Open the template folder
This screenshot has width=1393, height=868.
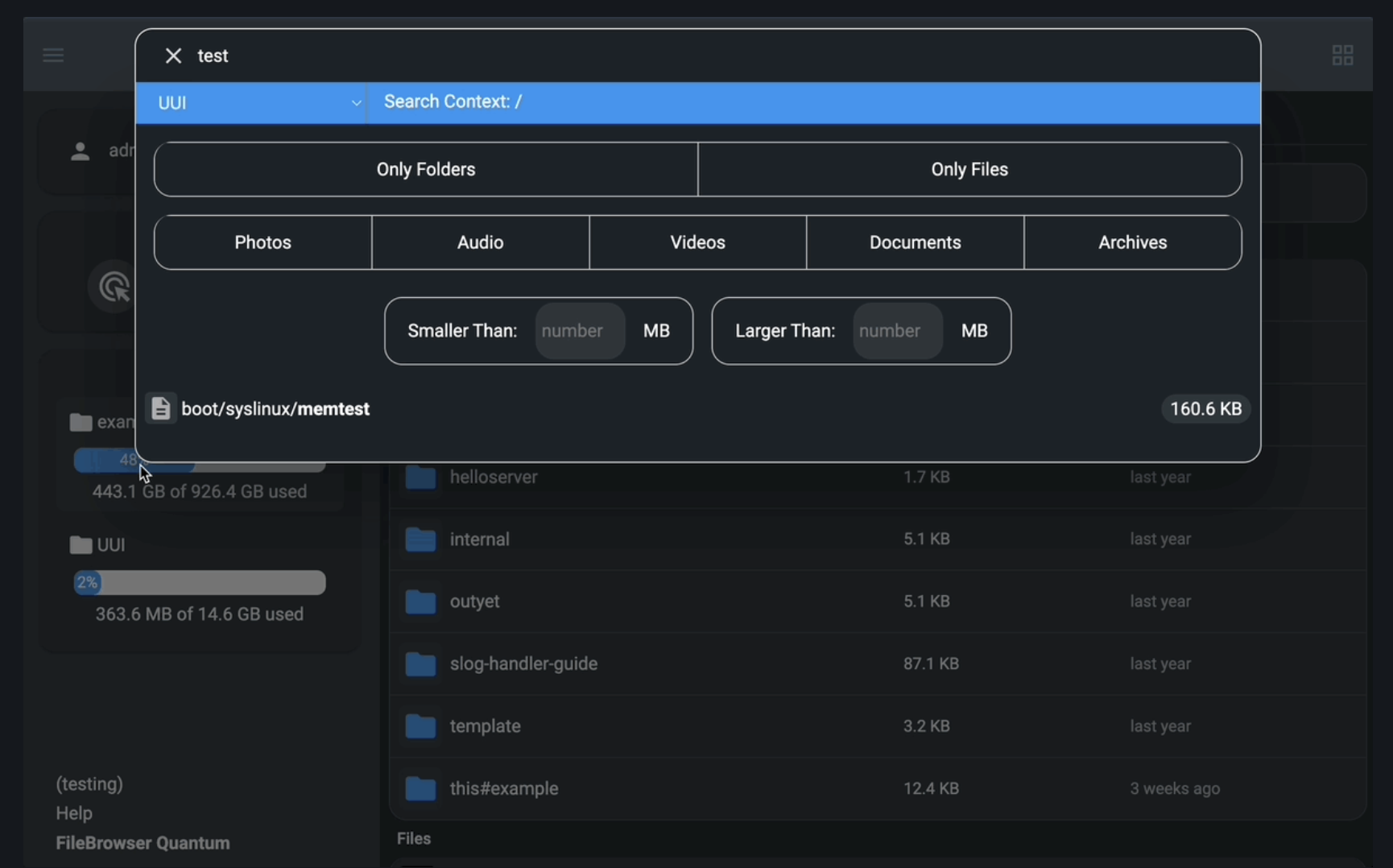click(878, 726)
